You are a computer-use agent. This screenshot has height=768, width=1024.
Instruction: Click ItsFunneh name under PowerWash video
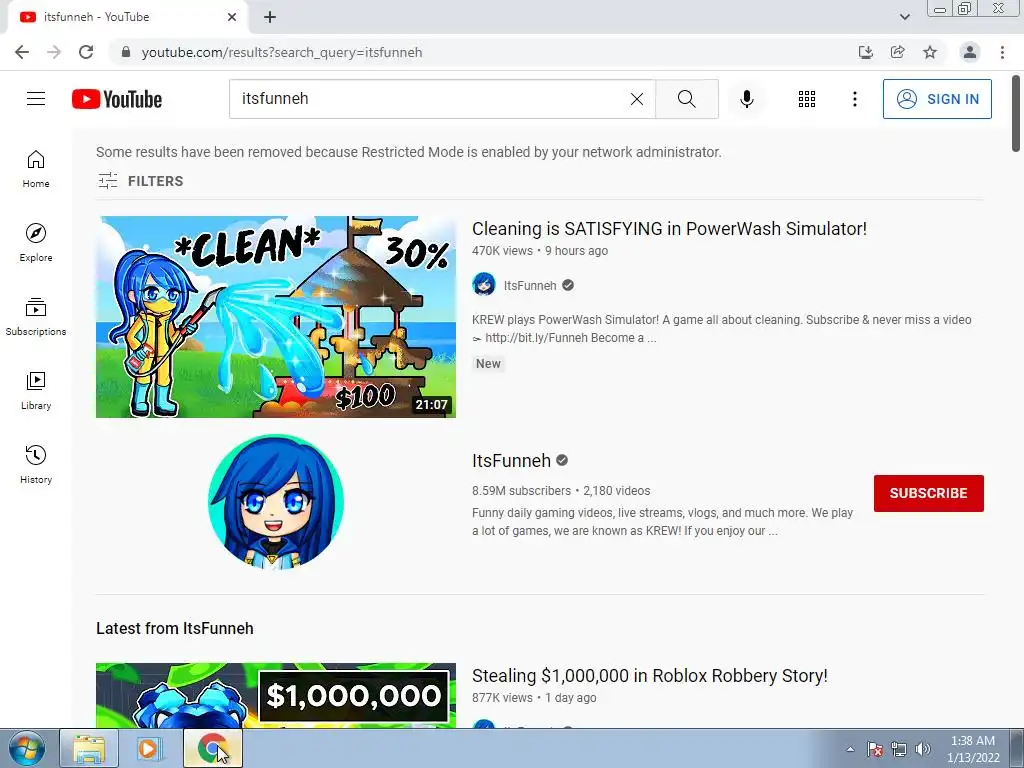point(530,285)
